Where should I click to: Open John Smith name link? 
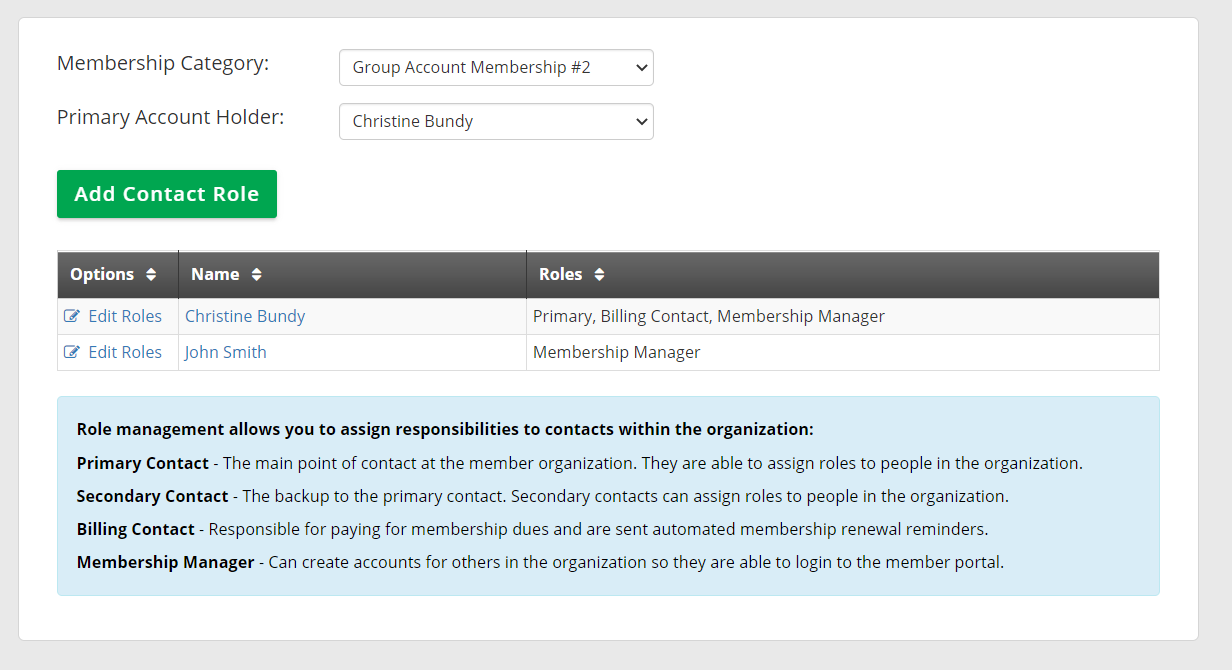[226, 352]
